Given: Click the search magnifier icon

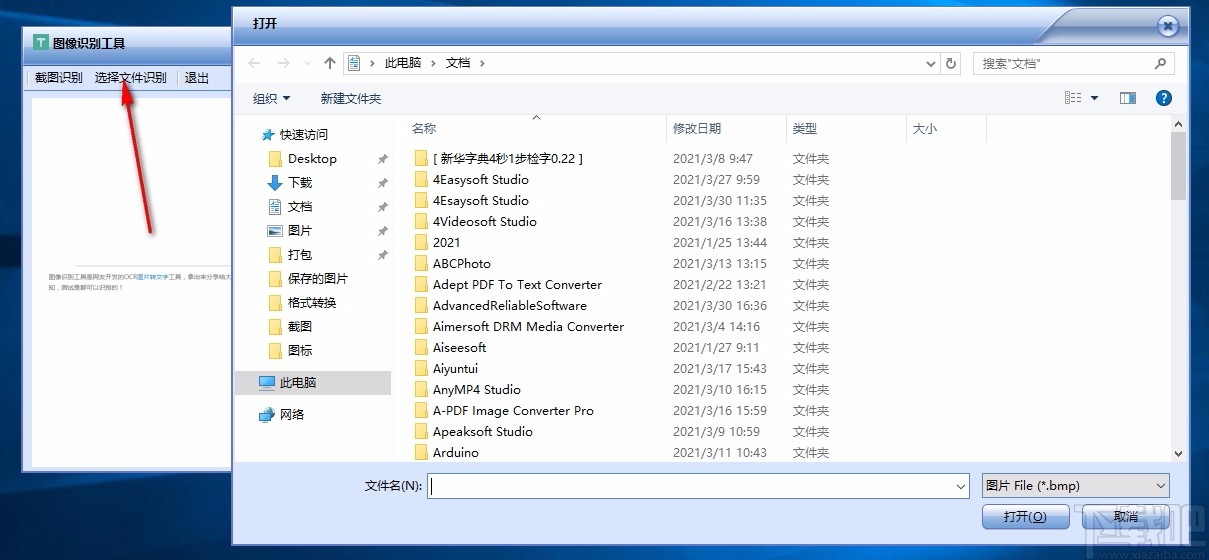Looking at the screenshot, I should click(1160, 63).
